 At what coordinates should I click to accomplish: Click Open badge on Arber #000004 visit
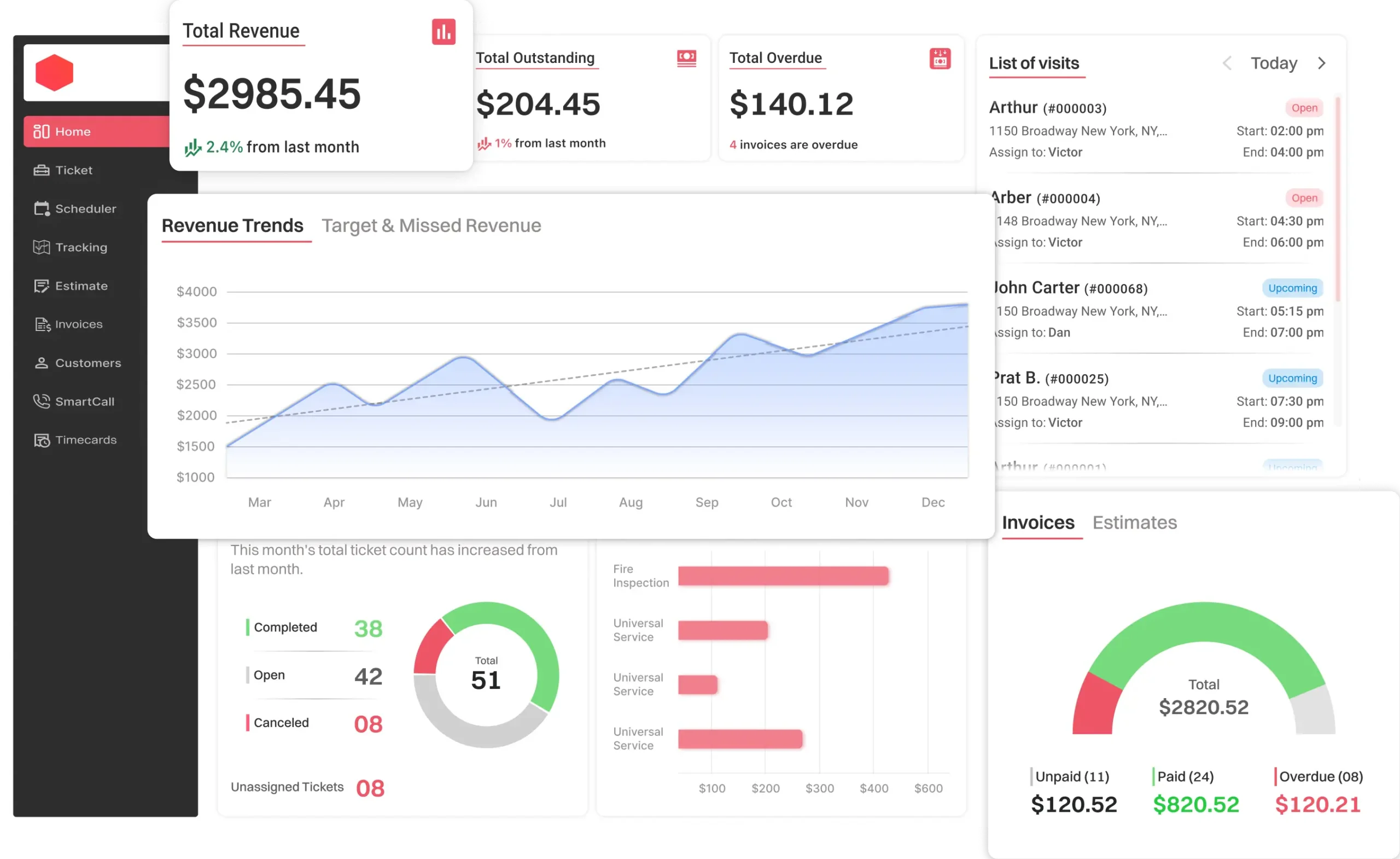[x=1304, y=199]
